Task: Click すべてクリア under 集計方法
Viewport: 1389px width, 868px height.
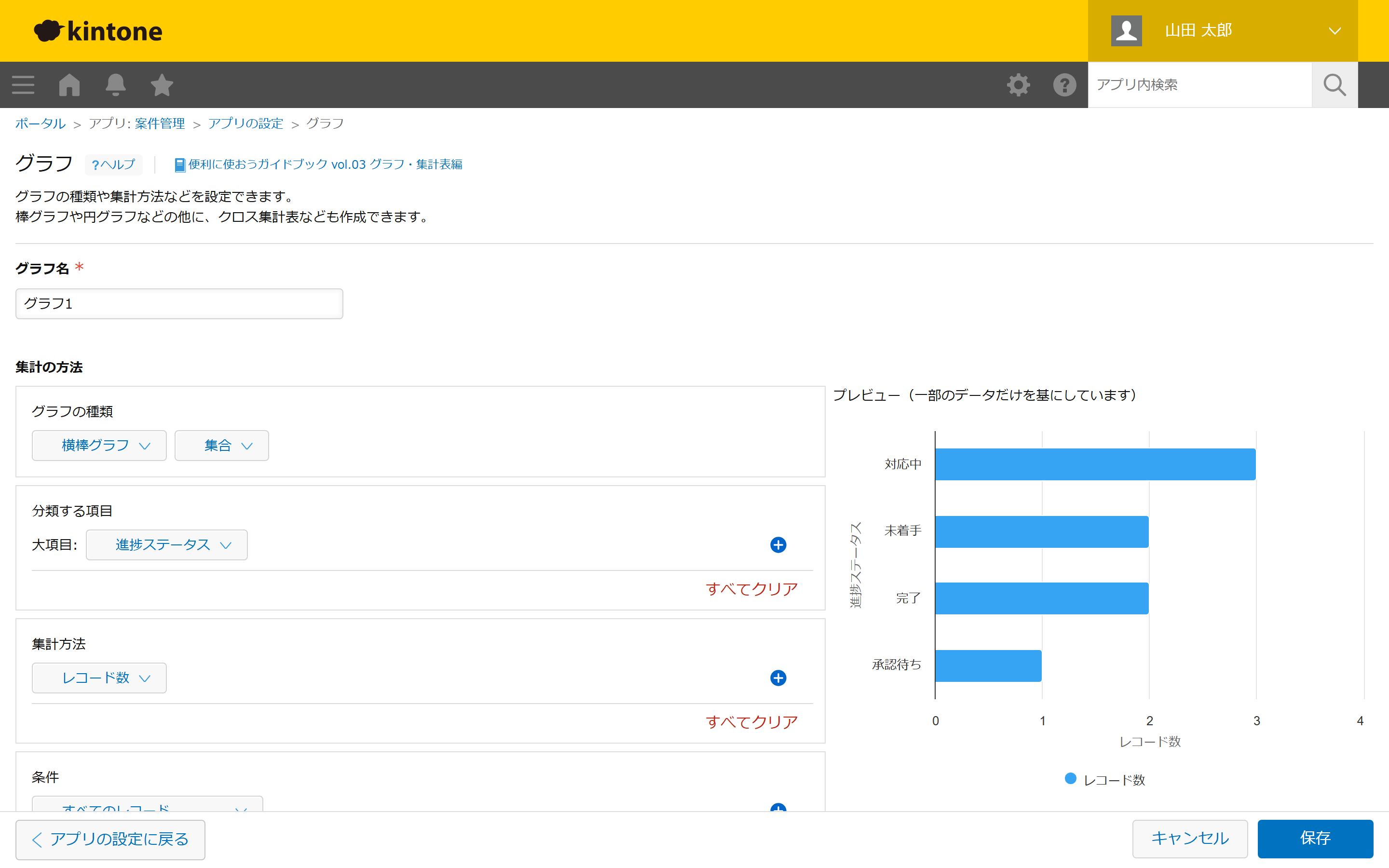Action: (751, 722)
